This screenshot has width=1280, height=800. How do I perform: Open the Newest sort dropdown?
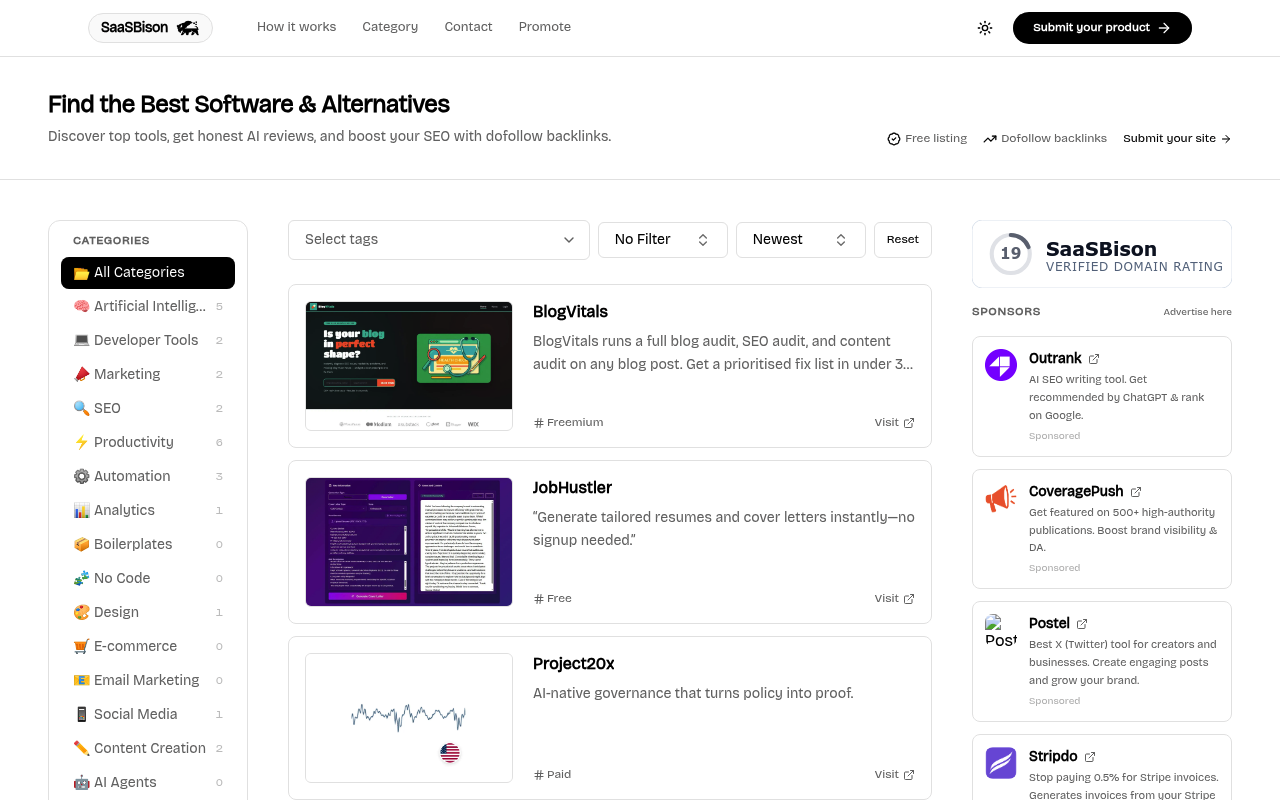[801, 240]
